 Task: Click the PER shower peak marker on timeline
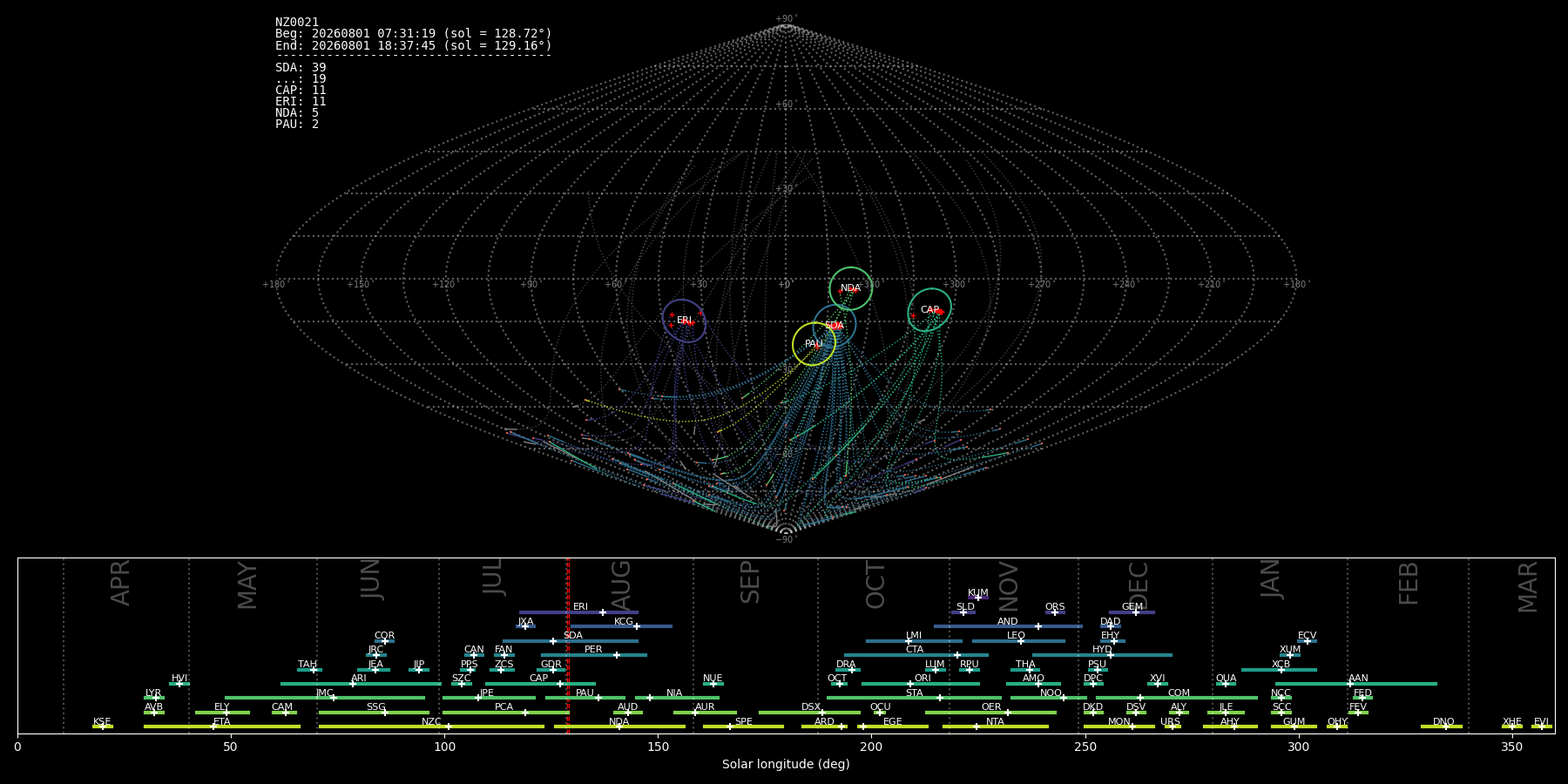[x=617, y=655]
